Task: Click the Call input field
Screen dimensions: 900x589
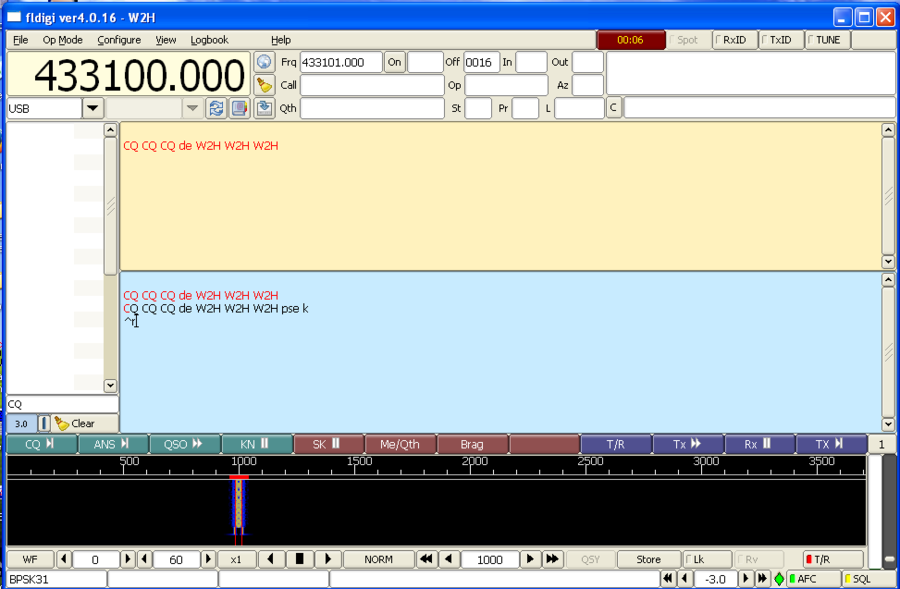Action: click(371, 85)
